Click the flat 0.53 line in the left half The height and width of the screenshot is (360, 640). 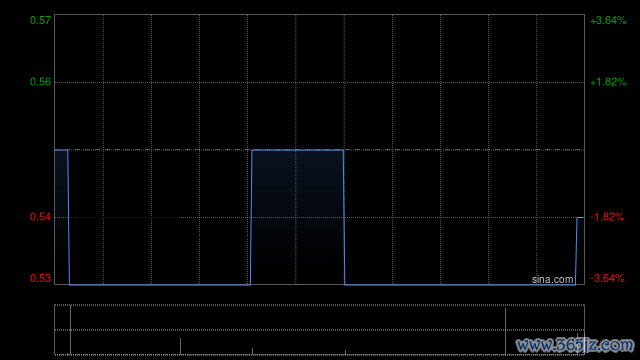[x=160, y=284]
